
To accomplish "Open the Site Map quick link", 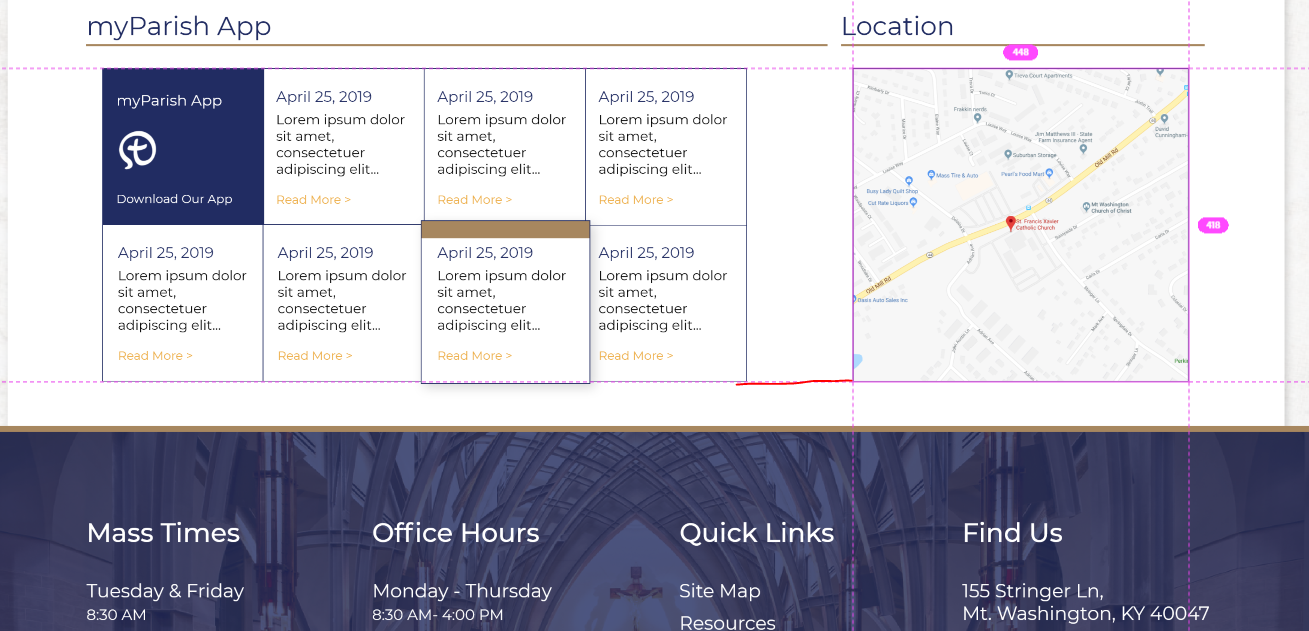I will [x=719, y=591].
